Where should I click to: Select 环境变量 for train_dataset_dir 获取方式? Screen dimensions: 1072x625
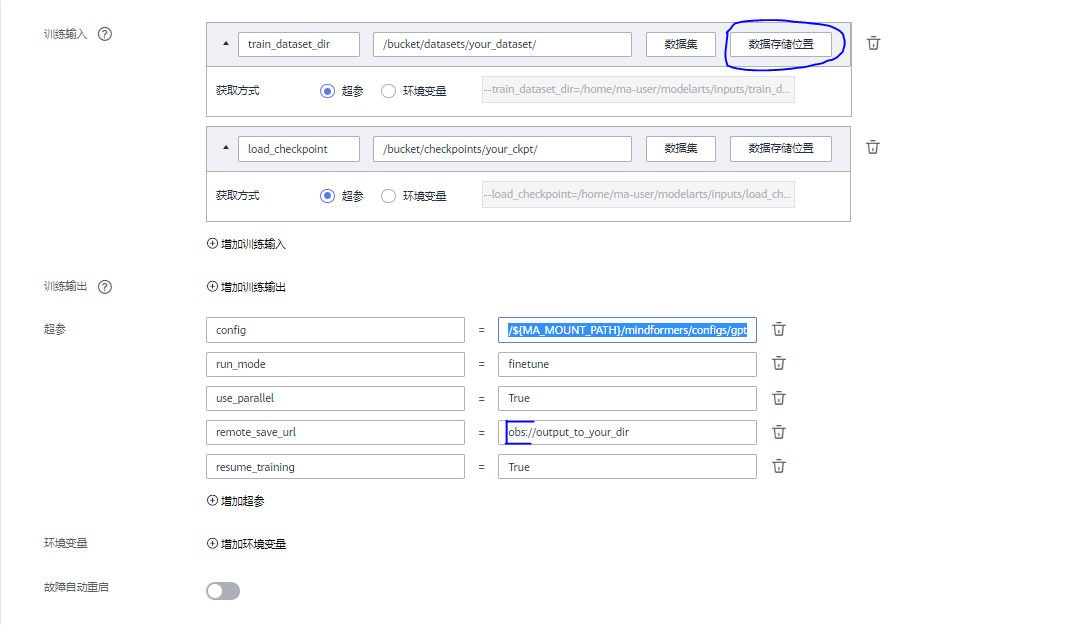point(388,91)
